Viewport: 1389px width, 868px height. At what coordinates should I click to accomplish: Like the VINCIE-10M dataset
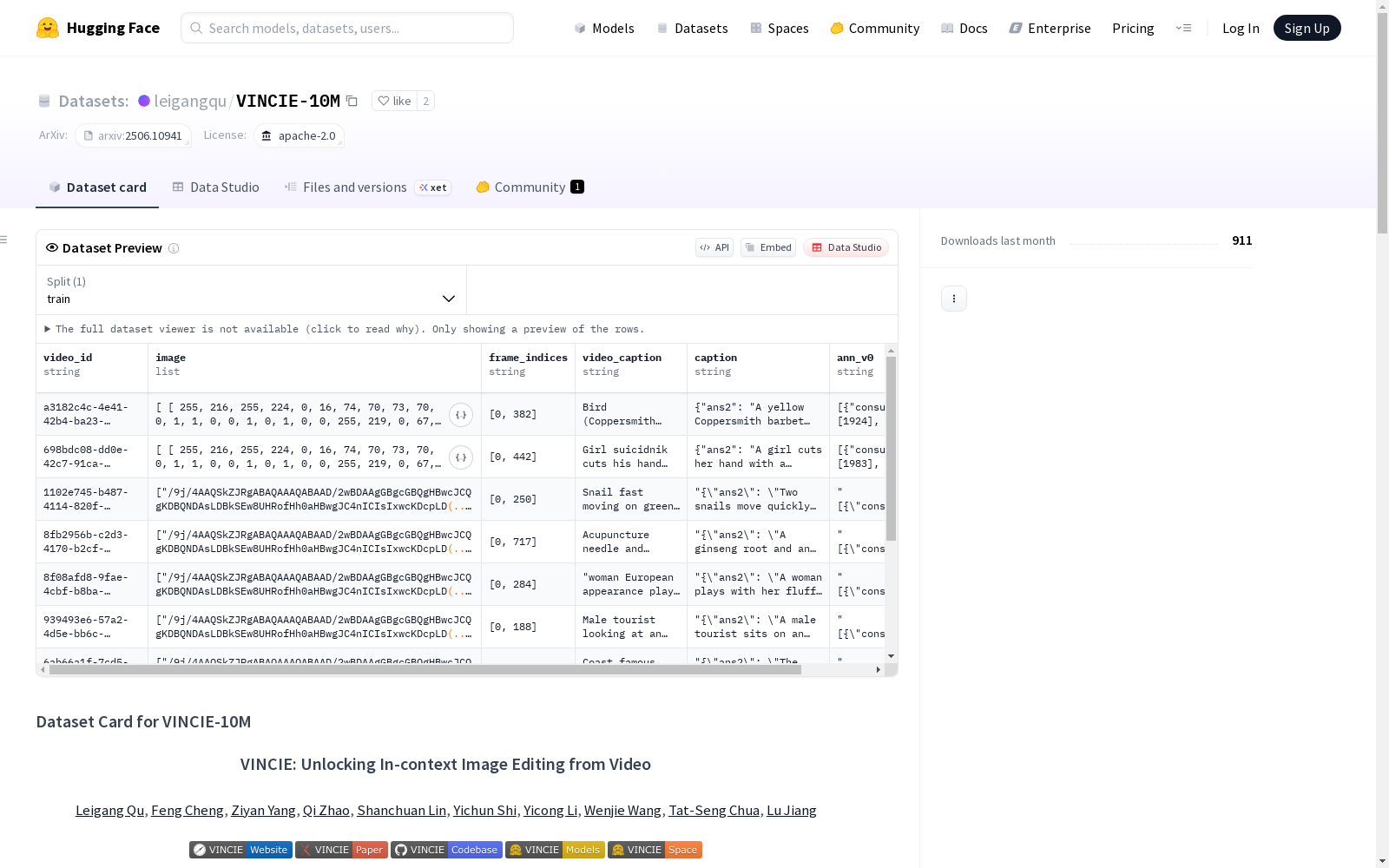click(x=394, y=101)
